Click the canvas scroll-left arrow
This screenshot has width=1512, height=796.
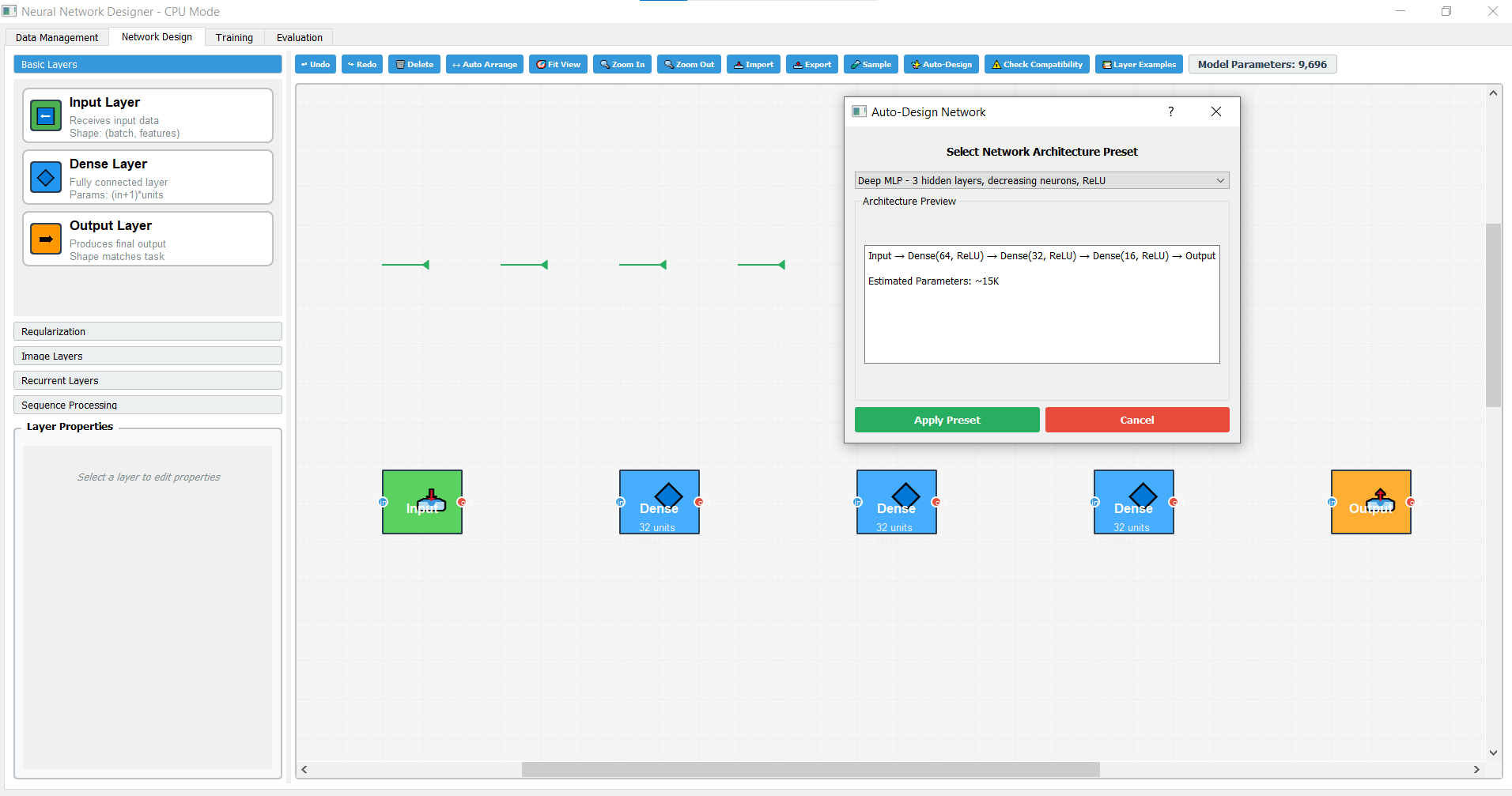304,769
